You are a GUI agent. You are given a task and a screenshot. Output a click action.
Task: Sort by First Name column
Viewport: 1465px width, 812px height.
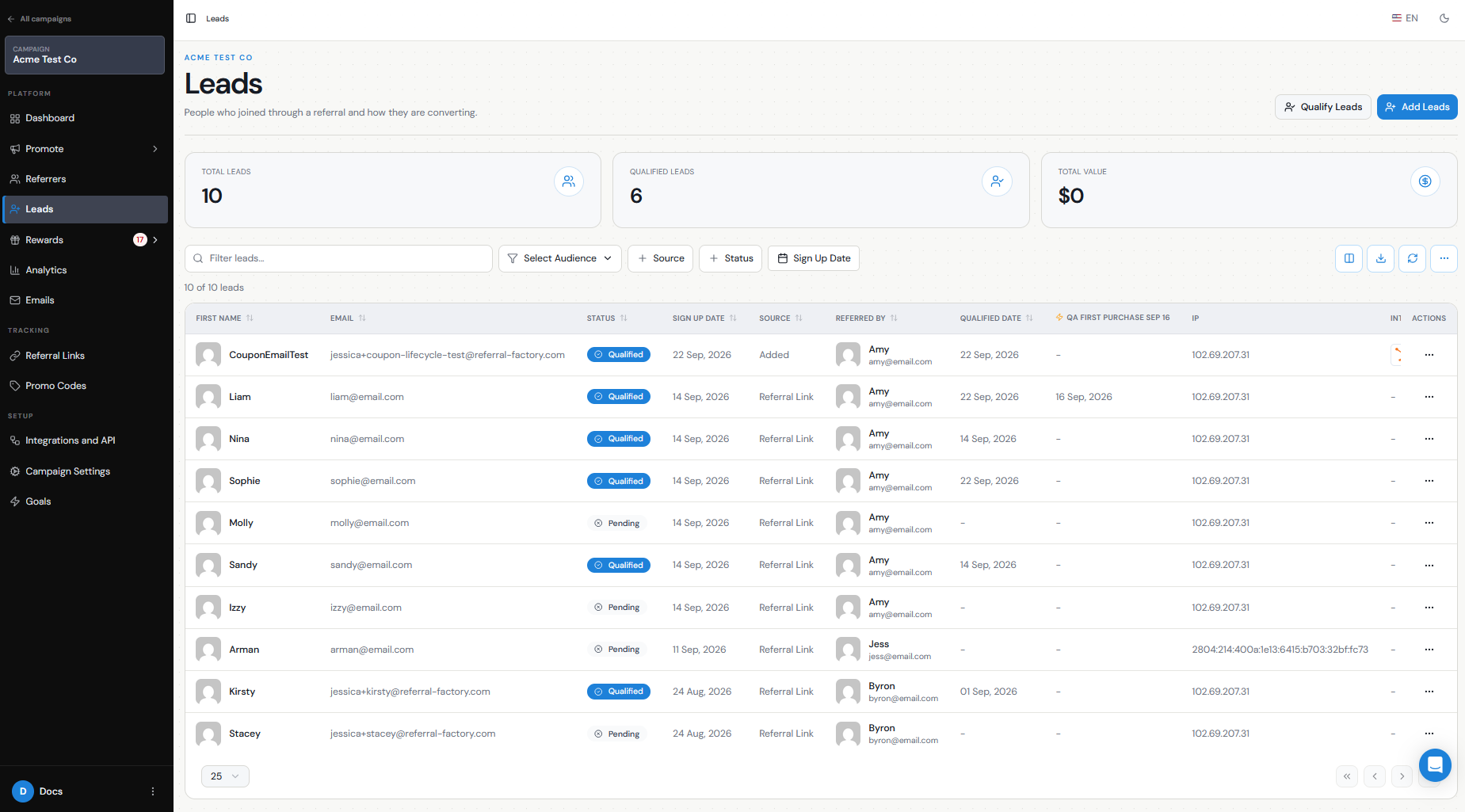pyautogui.click(x=225, y=318)
